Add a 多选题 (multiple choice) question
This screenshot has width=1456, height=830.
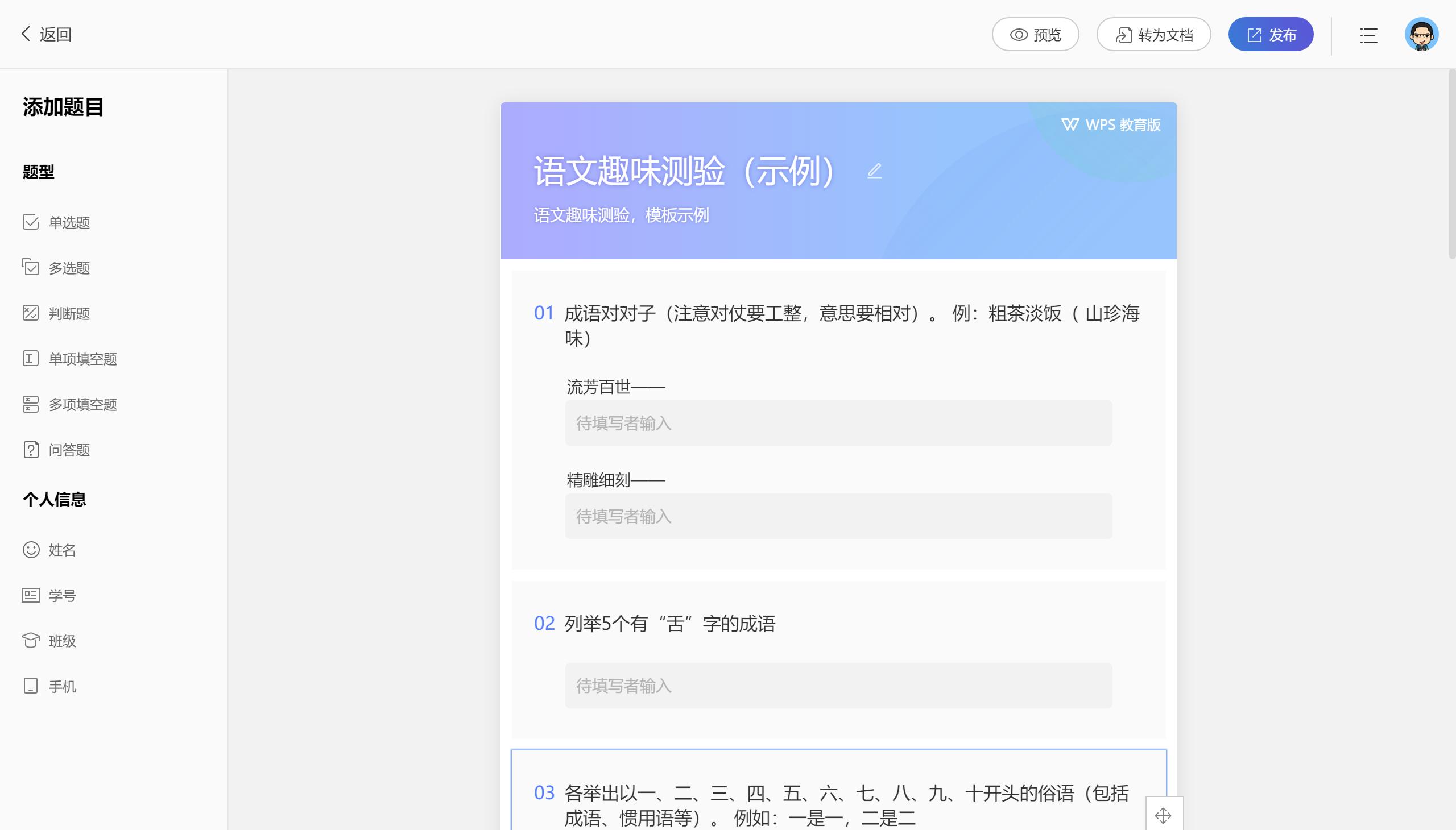(x=68, y=268)
